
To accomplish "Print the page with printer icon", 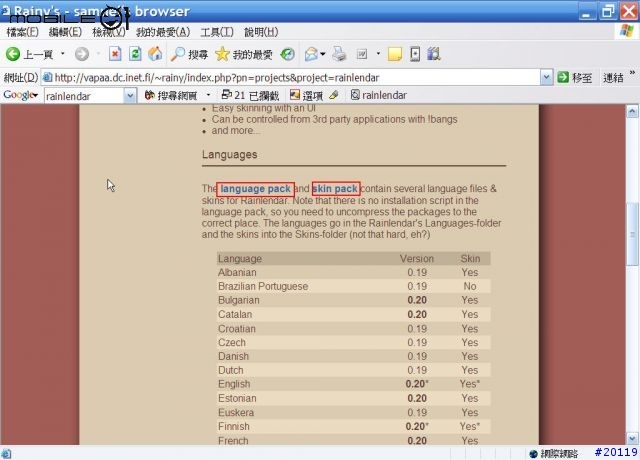I will pos(339,54).
